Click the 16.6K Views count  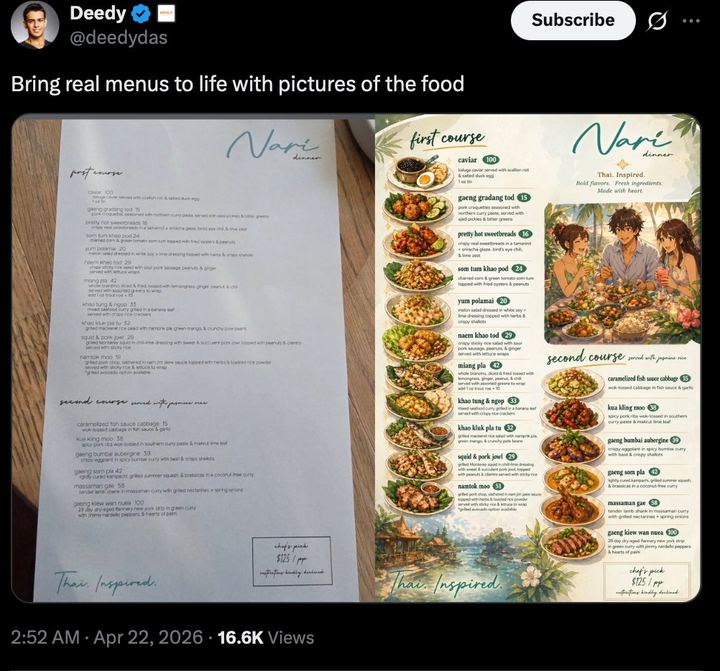[265, 637]
